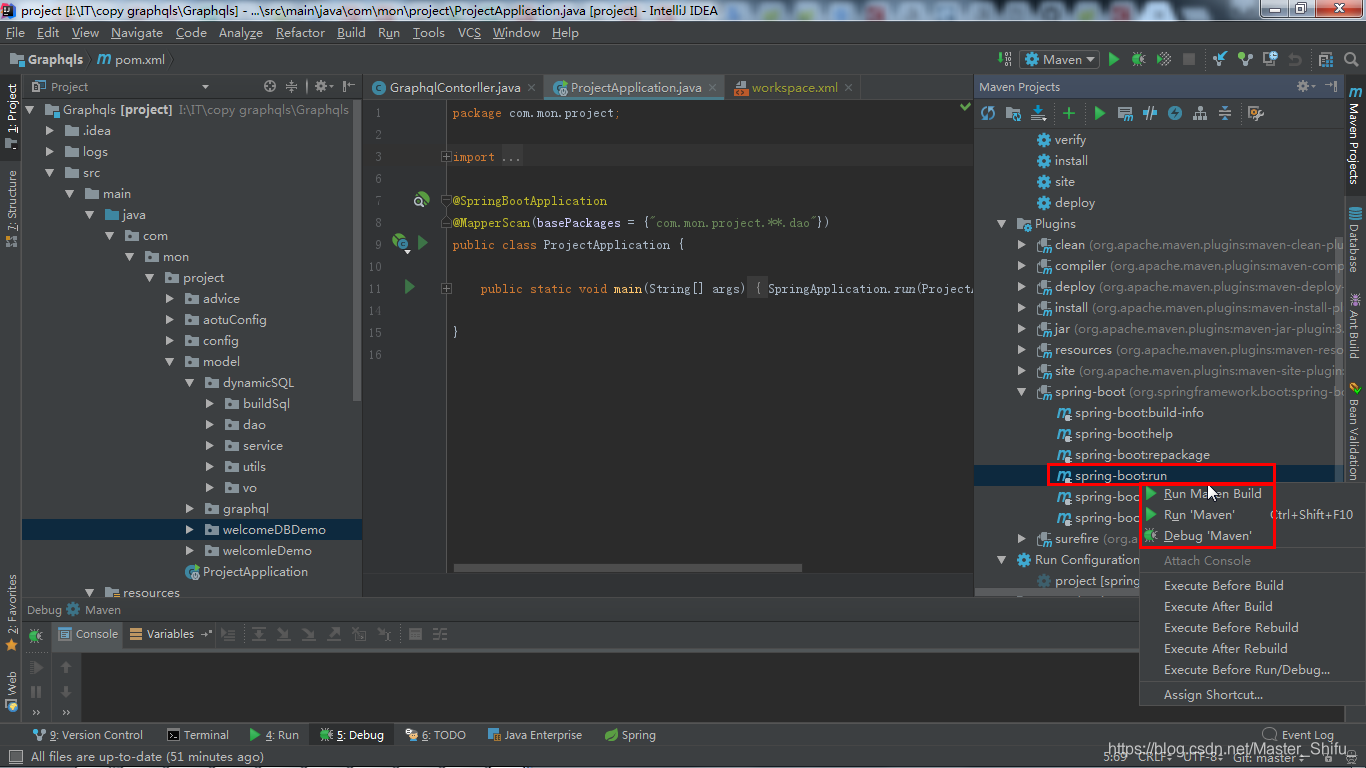The height and width of the screenshot is (768, 1366).
Task: Toggle the 2: Favorites tool window stripe
Action: click(x=11, y=612)
